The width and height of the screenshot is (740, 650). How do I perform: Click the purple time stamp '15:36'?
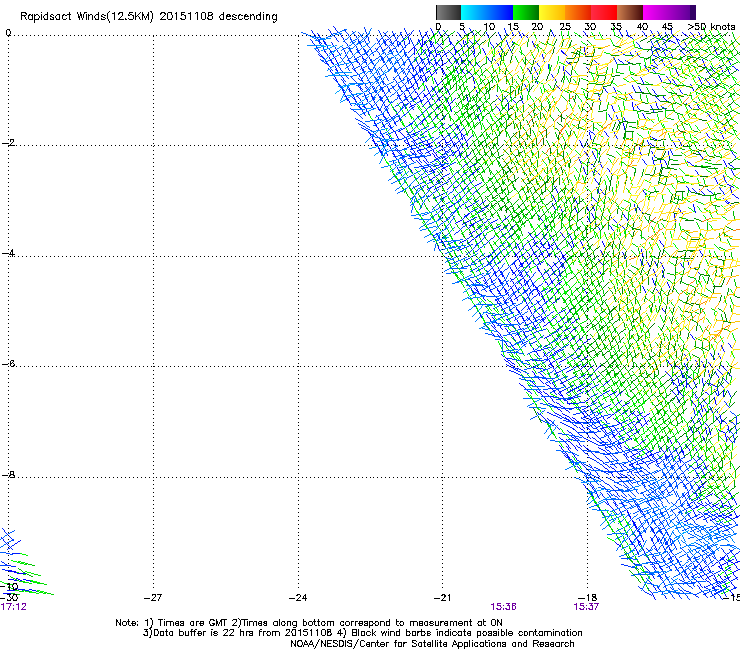tap(503, 607)
